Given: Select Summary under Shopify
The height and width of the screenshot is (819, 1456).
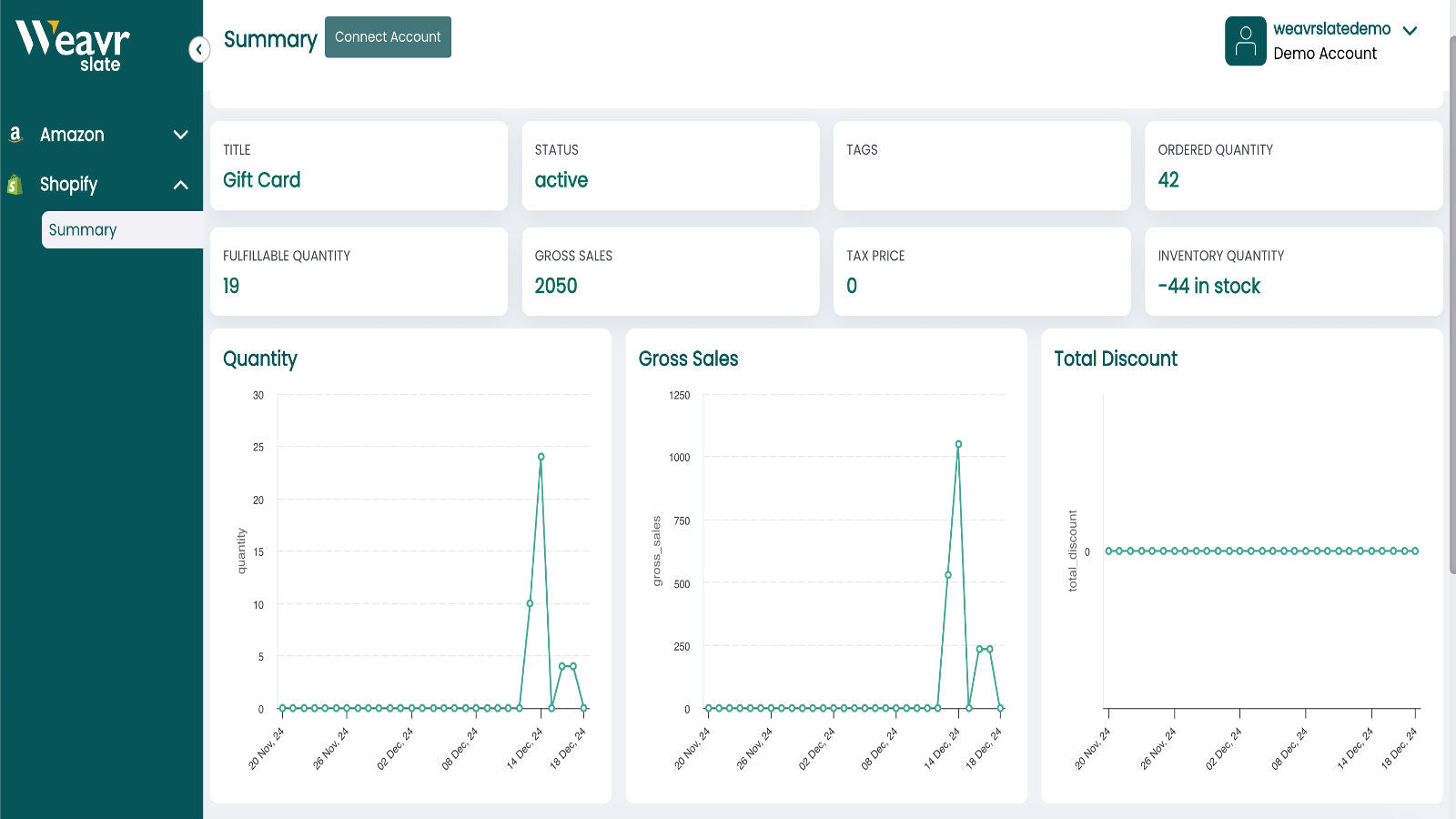Looking at the screenshot, I should click(x=83, y=230).
